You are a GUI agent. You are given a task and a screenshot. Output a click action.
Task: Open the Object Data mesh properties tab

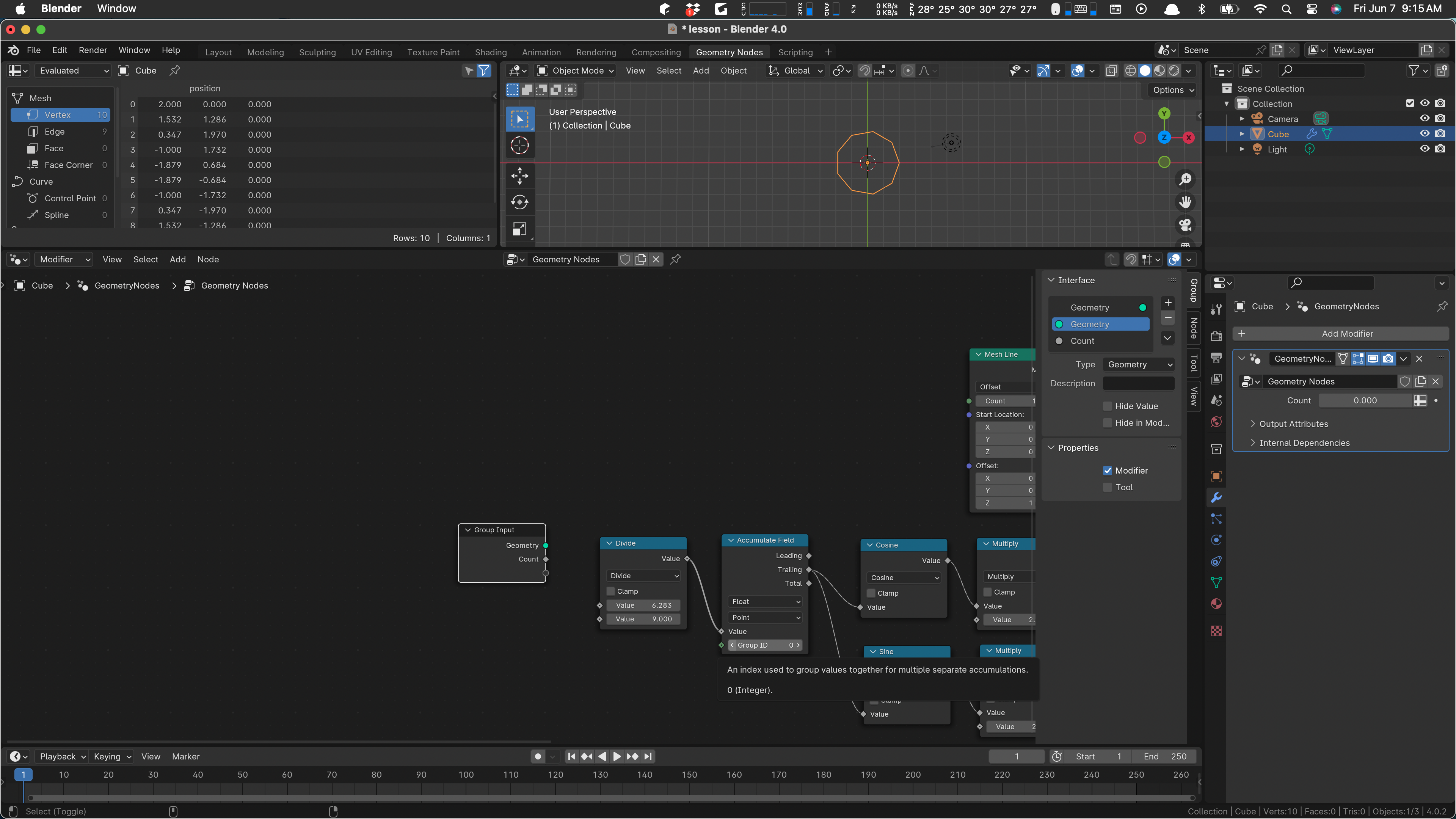(1216, 582)
